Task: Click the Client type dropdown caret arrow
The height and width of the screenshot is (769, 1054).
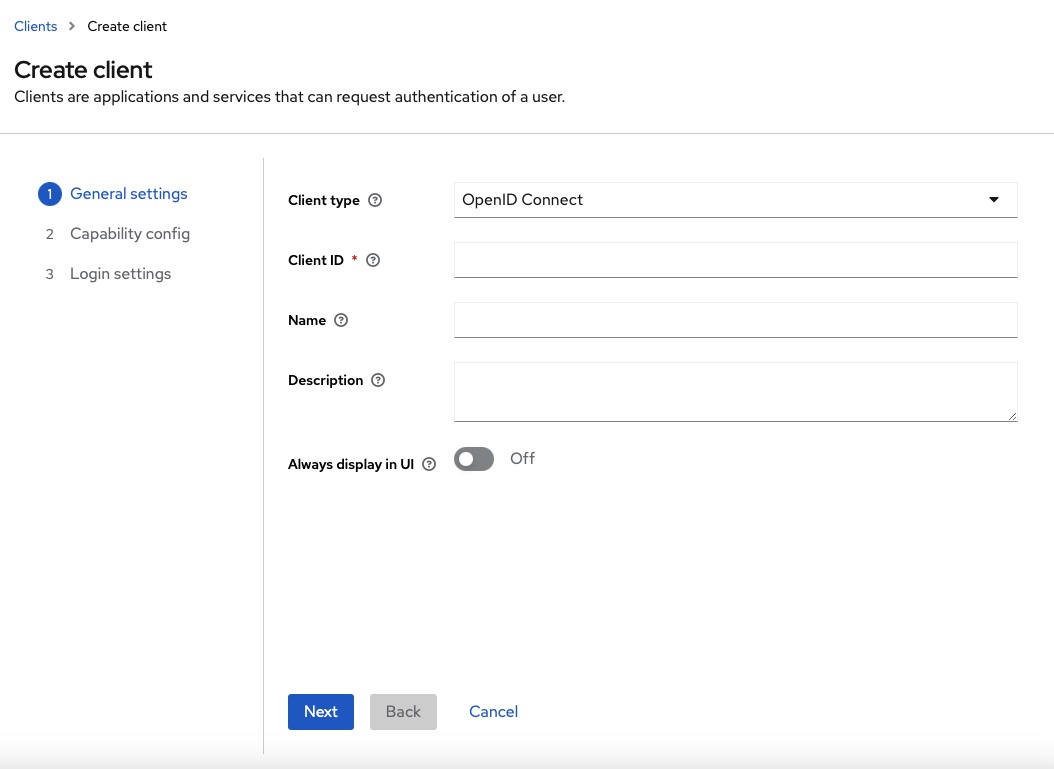Action: [x=994, y=199]
